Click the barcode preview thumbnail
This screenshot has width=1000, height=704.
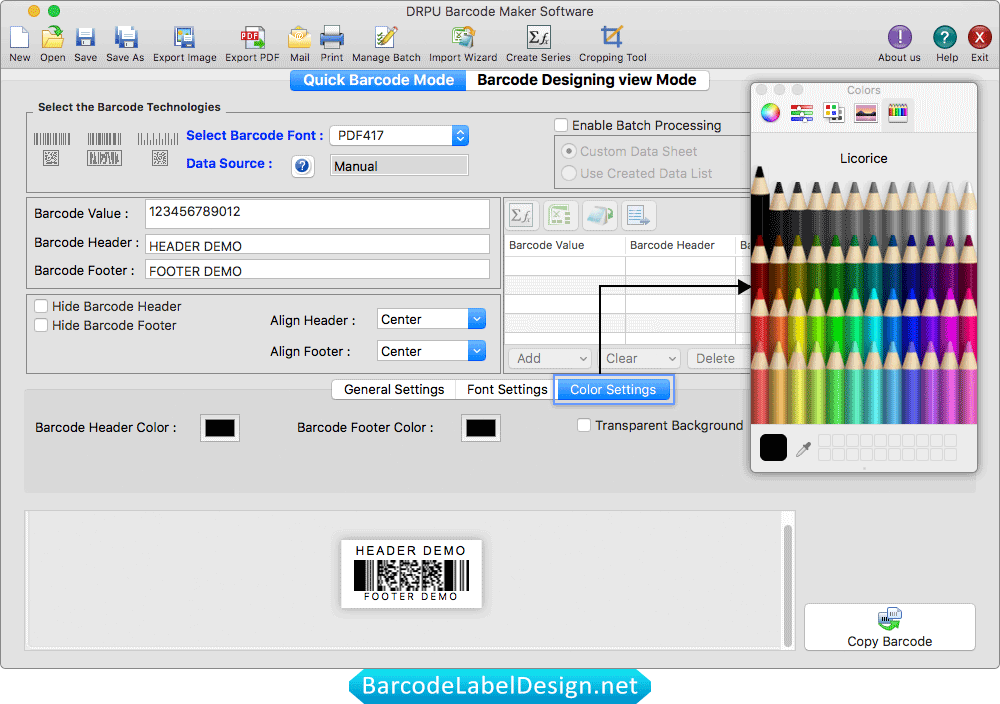point(411,573)
